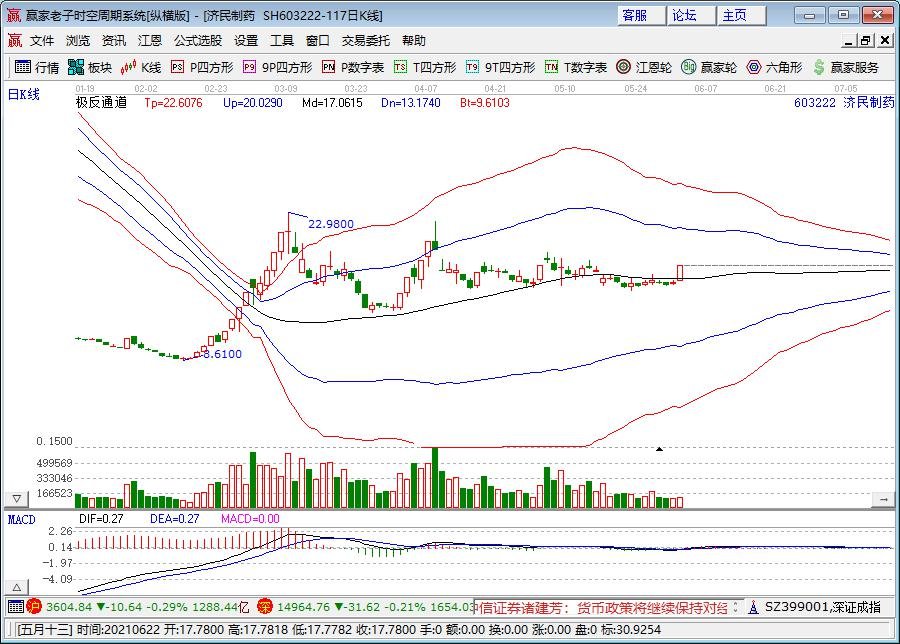Open the 行情 quotes view icon
The width and height of the screenshot is (900, 644).
click(x=23, y=67)
